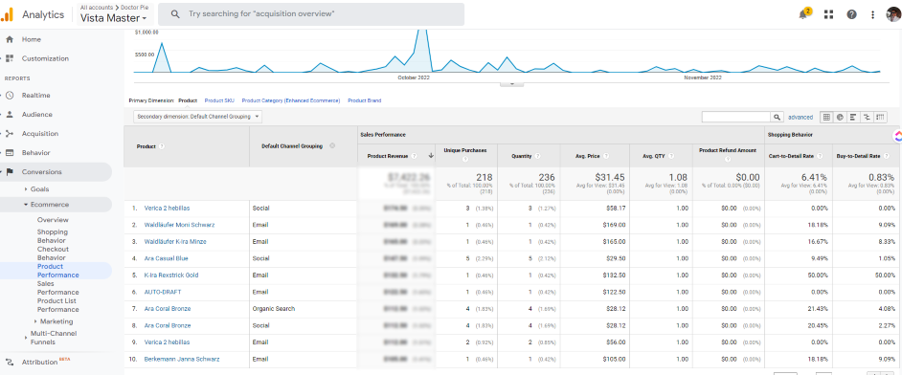Select Product Brand primary dimension
Image resolution: width=902 pixels, height=376 pixels.
click(364, 101)
